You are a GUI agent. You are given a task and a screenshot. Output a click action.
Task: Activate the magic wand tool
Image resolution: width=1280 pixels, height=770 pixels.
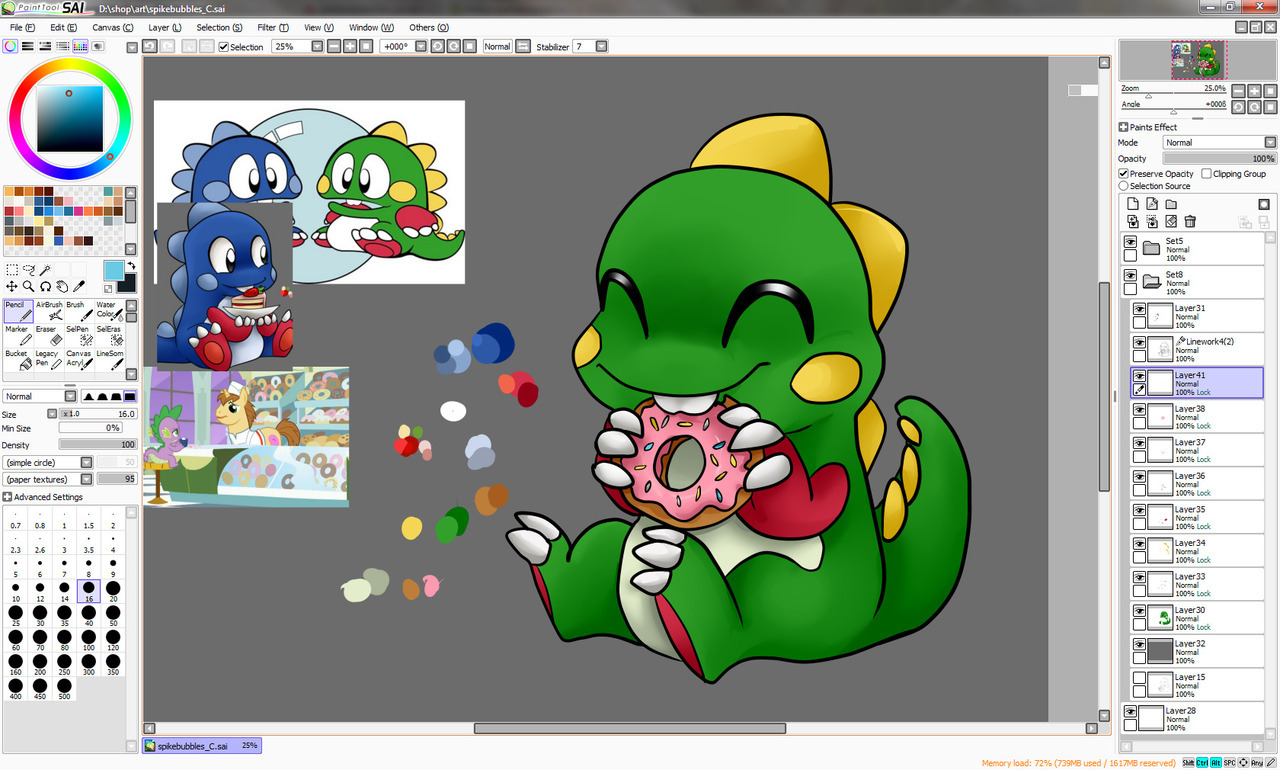point(46,270)
